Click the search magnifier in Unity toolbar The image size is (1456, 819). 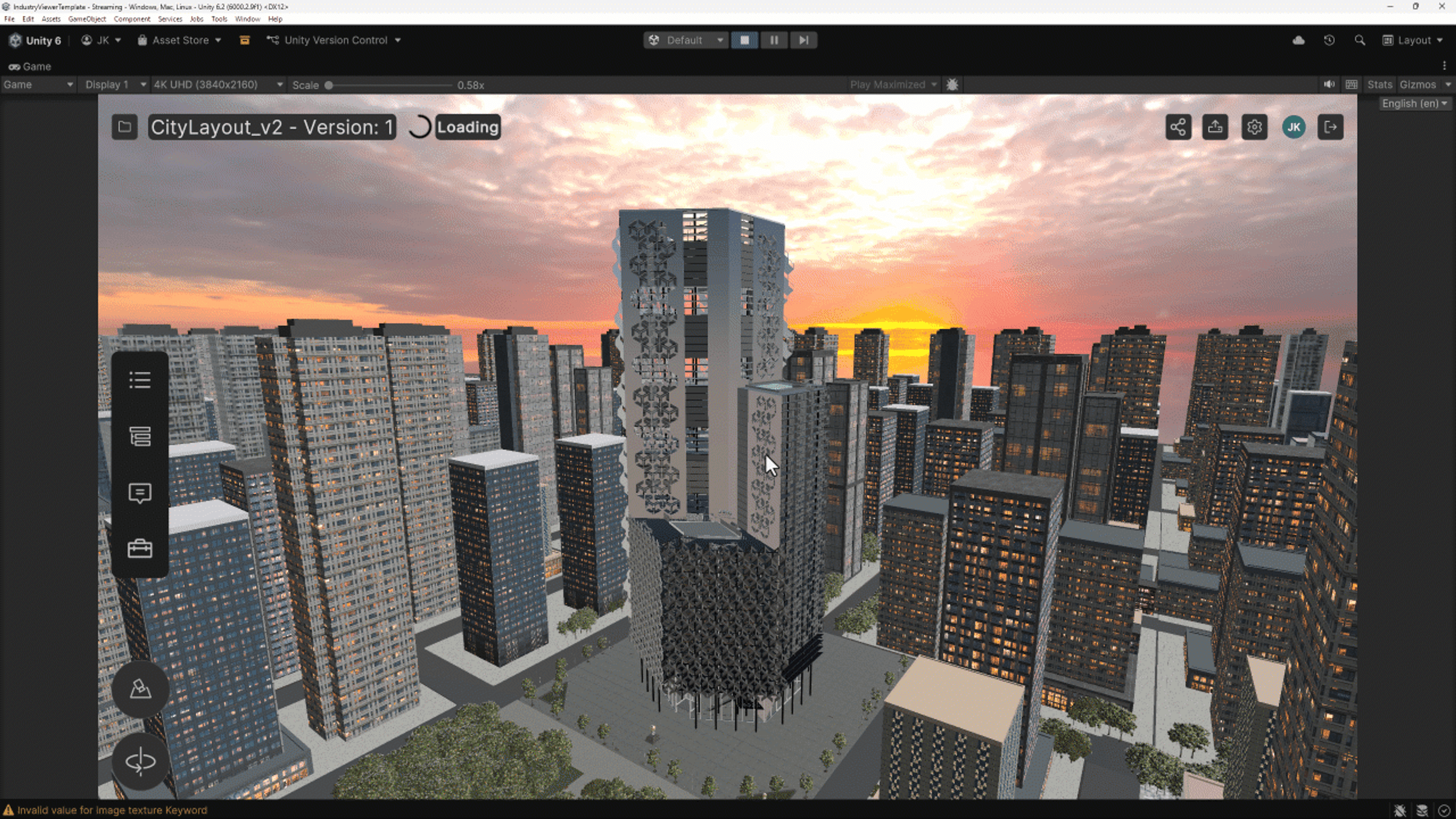[1360, 40]
